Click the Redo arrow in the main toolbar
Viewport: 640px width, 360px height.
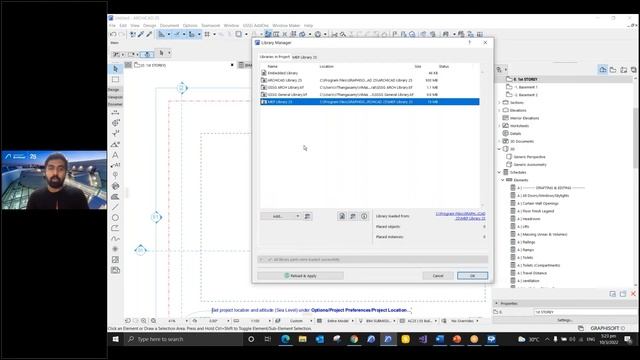coord(121,34)
